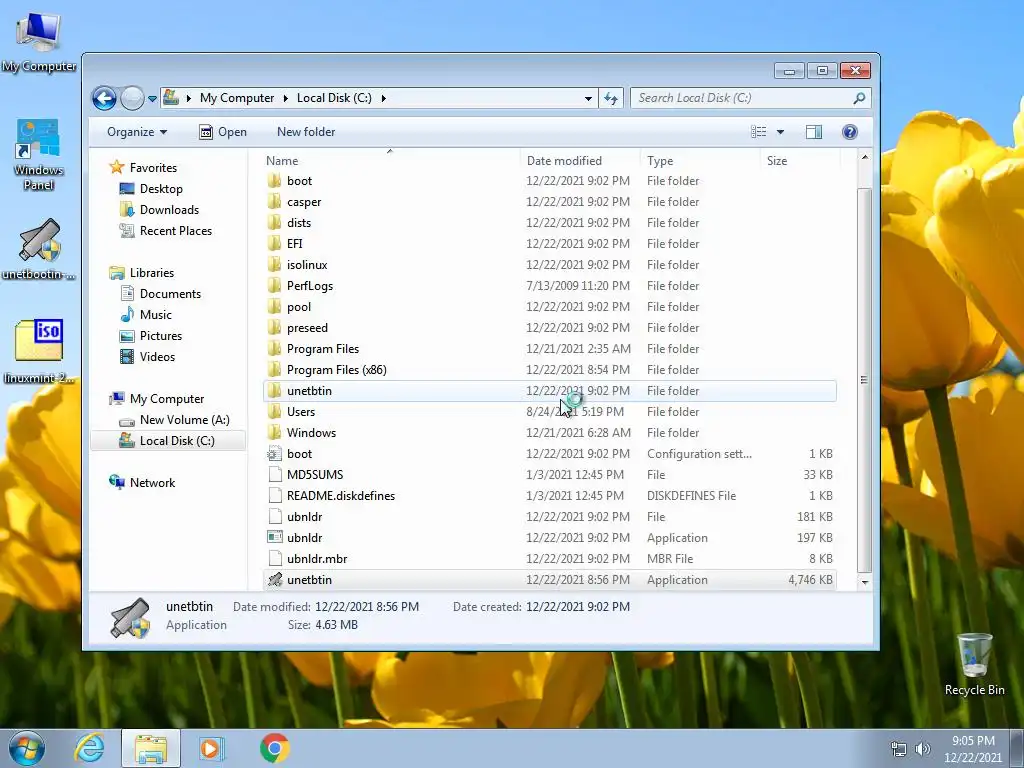Open Google Chrome from taskbar
Viewport: 1024px width, 768px height.
coord(275,748)
